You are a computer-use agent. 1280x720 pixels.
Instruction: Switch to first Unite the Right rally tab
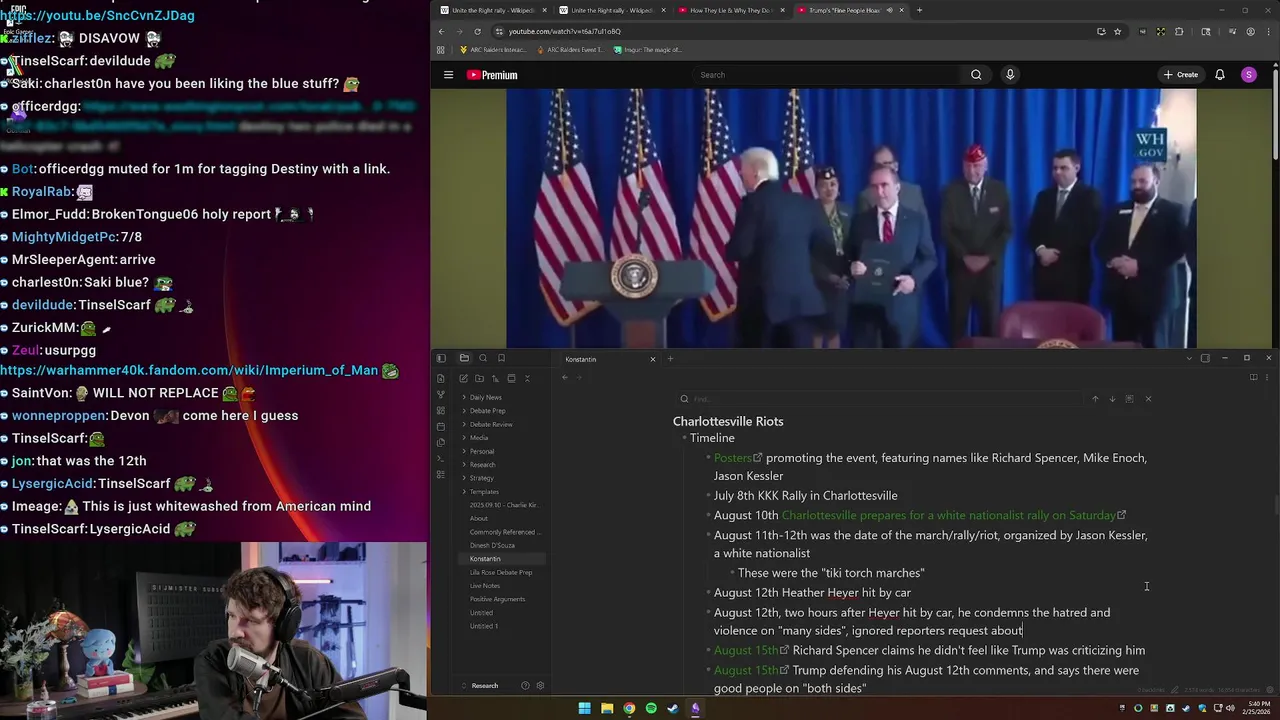click(493, 10)
